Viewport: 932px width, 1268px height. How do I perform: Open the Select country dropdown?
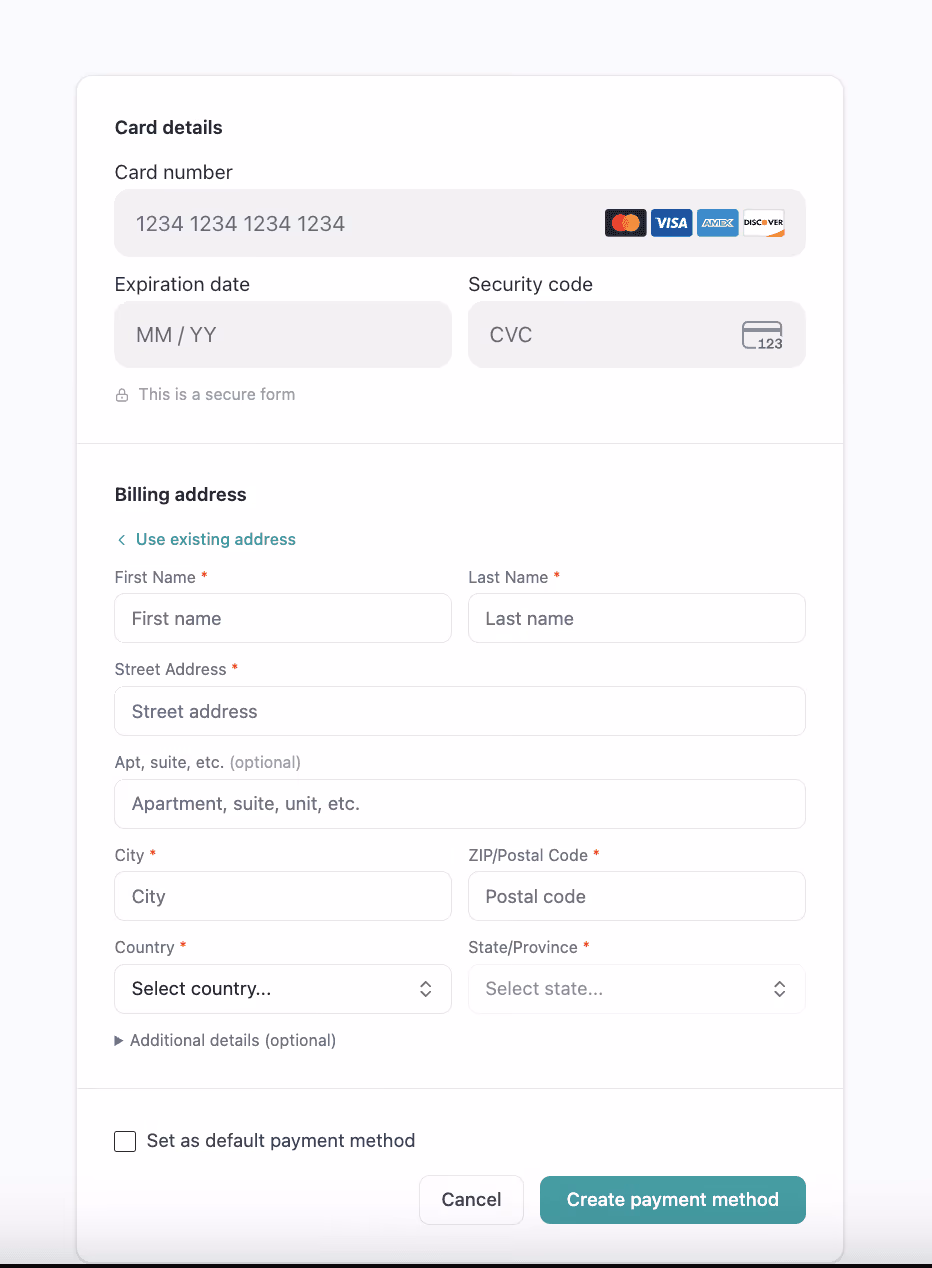point(283,989)
